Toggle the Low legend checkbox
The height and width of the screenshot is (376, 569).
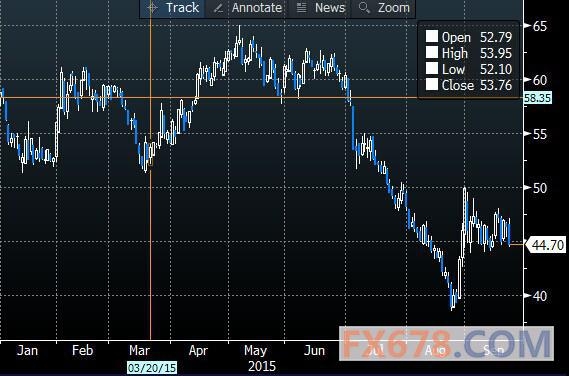point(432,68)
